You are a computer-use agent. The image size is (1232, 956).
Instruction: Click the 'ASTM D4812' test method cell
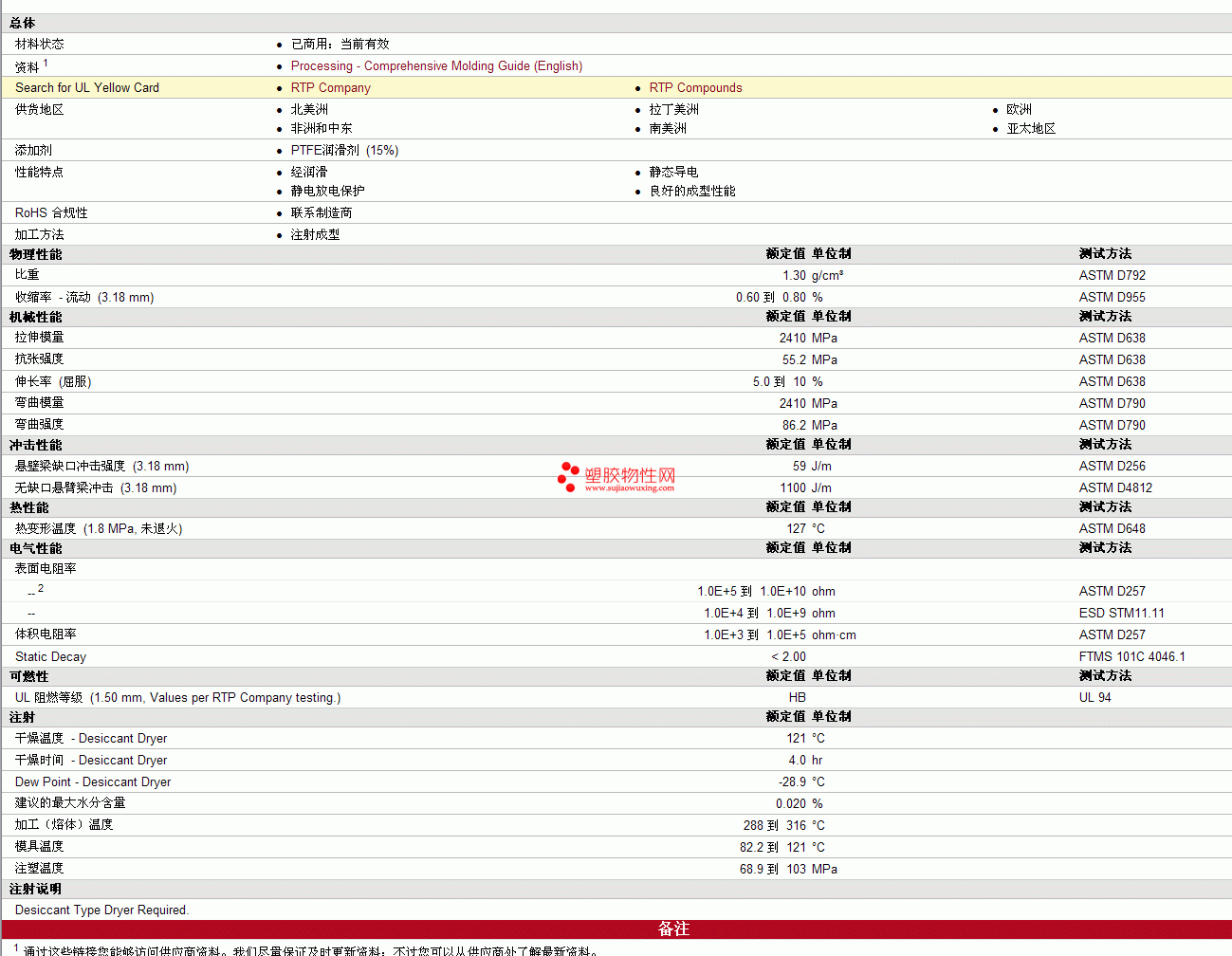pos(1115,487)
